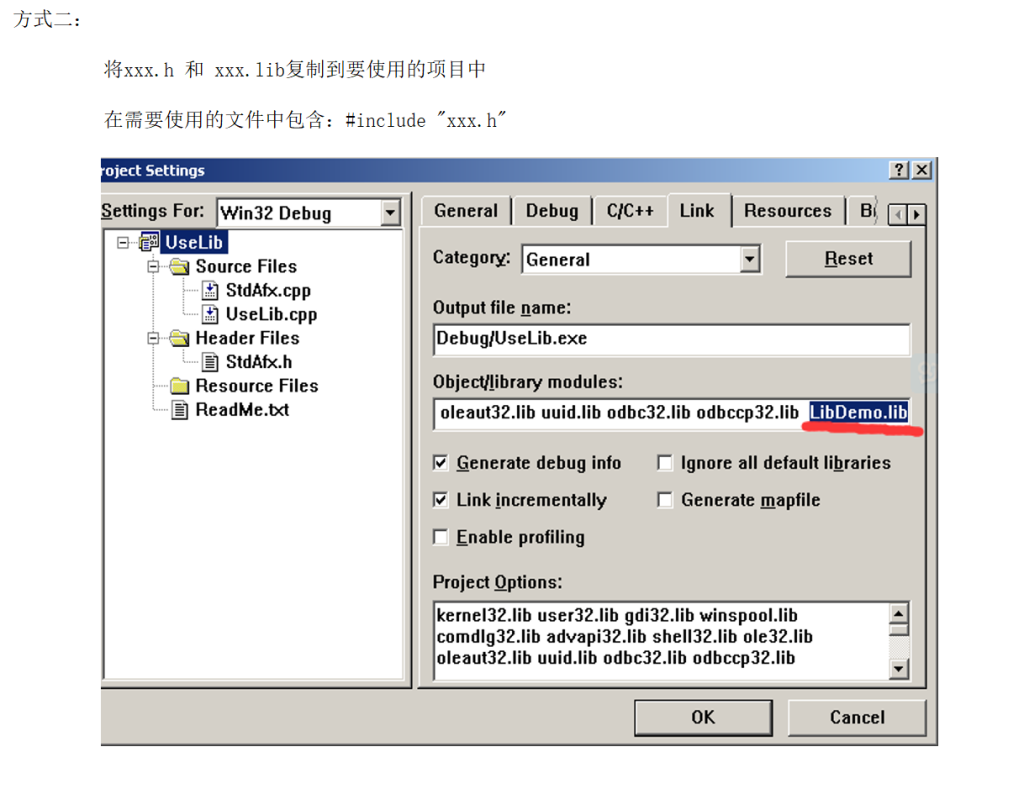Viewport: 1024px width, 794px height.
Task: Open the Resources tab
Action: click(x=787, y=211)
